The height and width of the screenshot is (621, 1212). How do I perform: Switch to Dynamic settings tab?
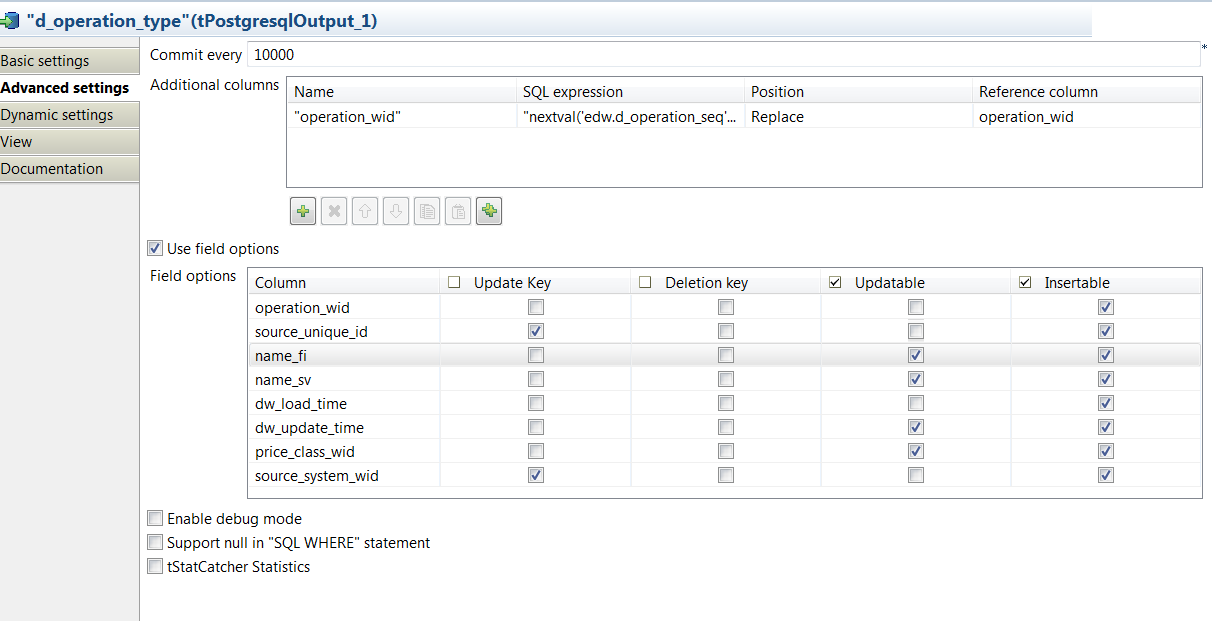(69, 115)
